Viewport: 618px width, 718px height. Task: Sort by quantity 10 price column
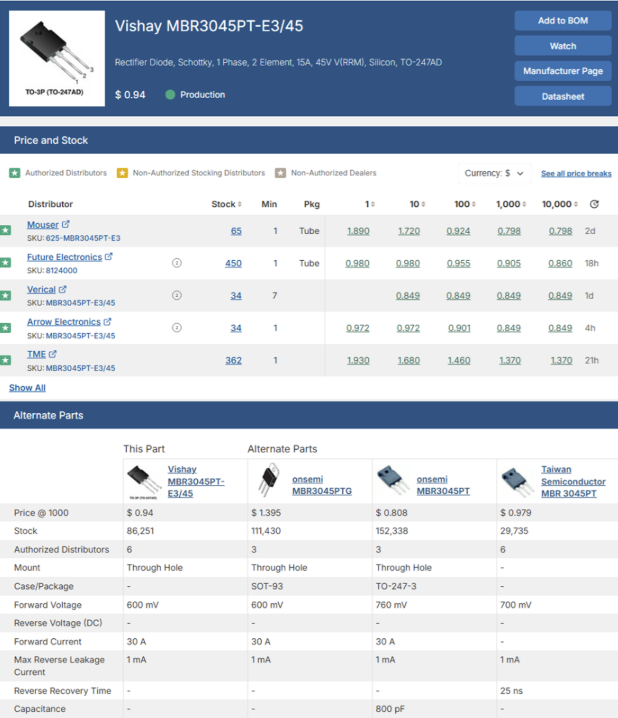(417, 204)
